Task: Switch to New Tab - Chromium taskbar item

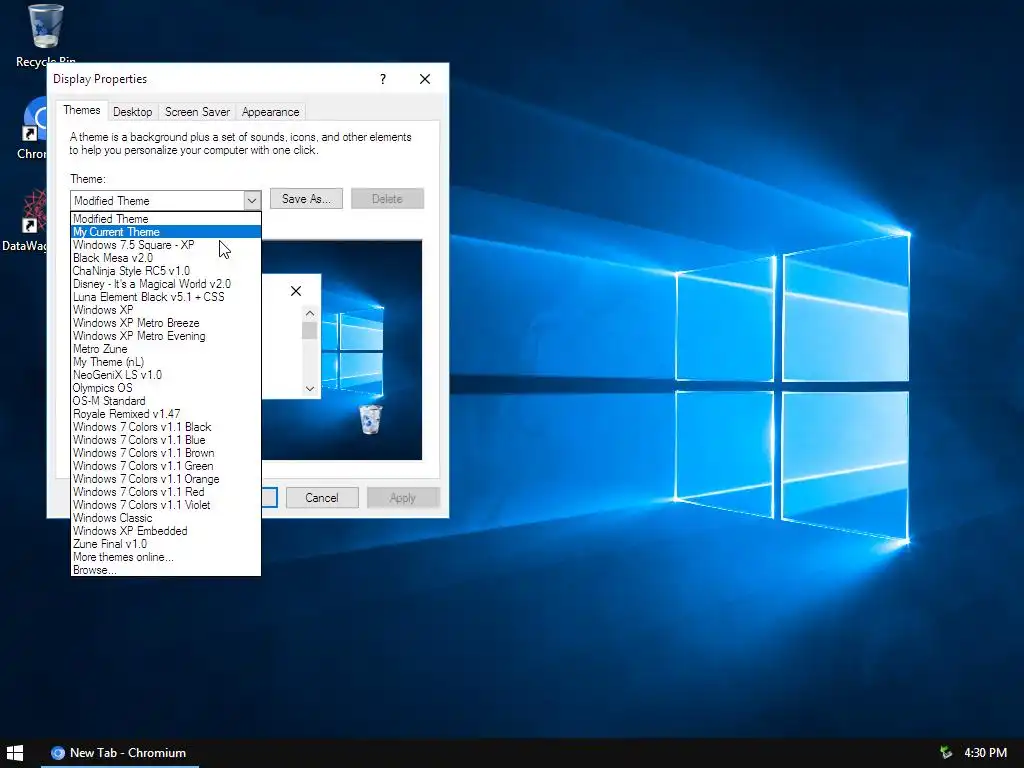Action: [120, 753]
